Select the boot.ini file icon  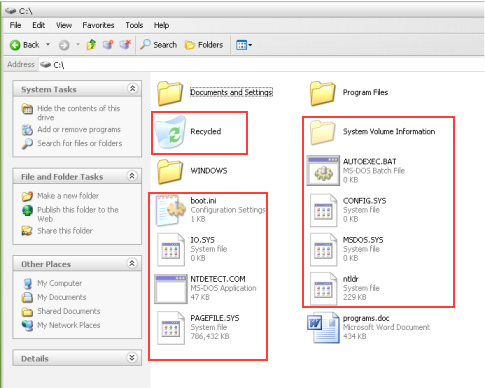170,210
